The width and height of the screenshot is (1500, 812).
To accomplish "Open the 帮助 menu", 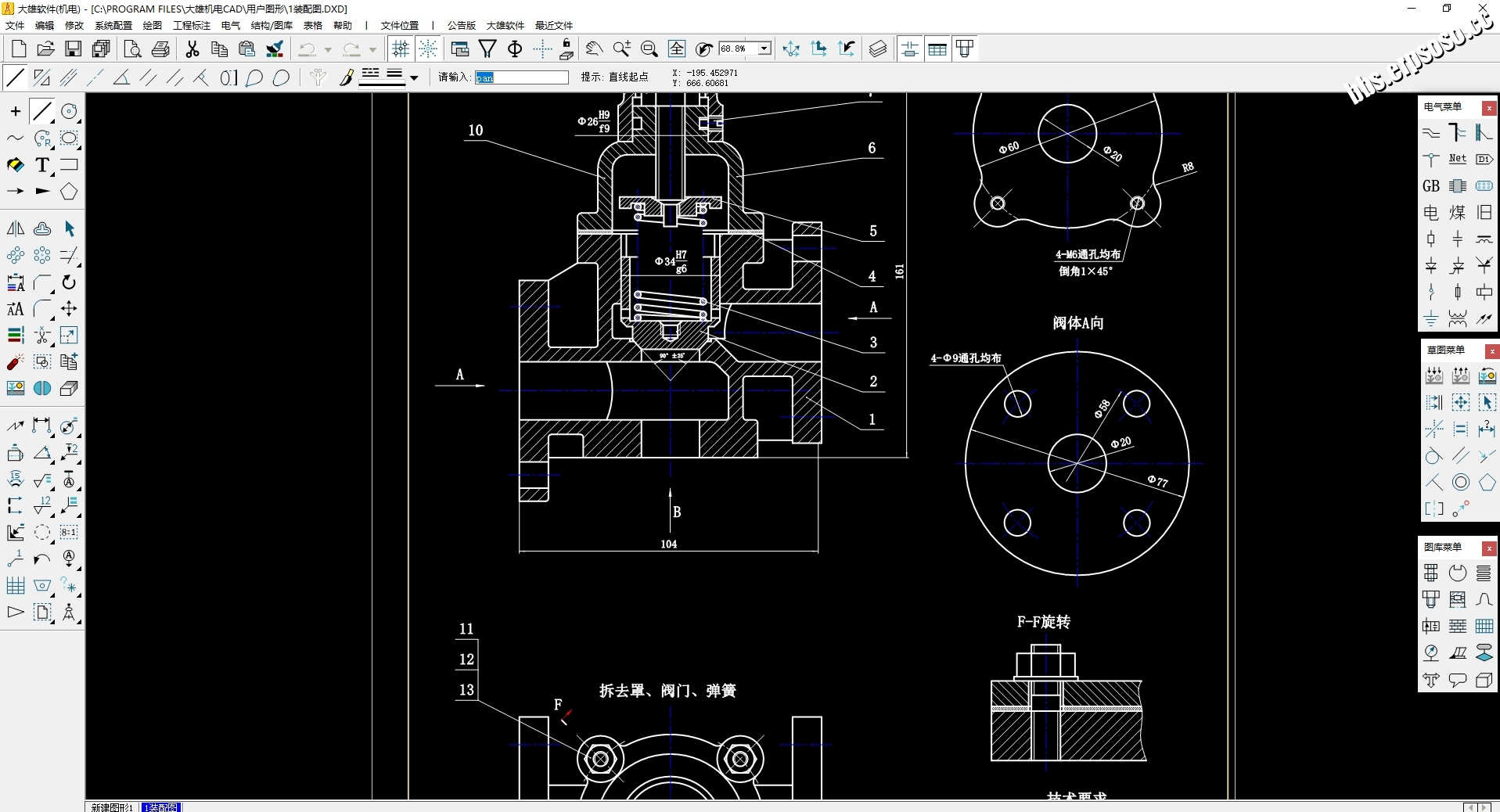I will click(343, 25).
